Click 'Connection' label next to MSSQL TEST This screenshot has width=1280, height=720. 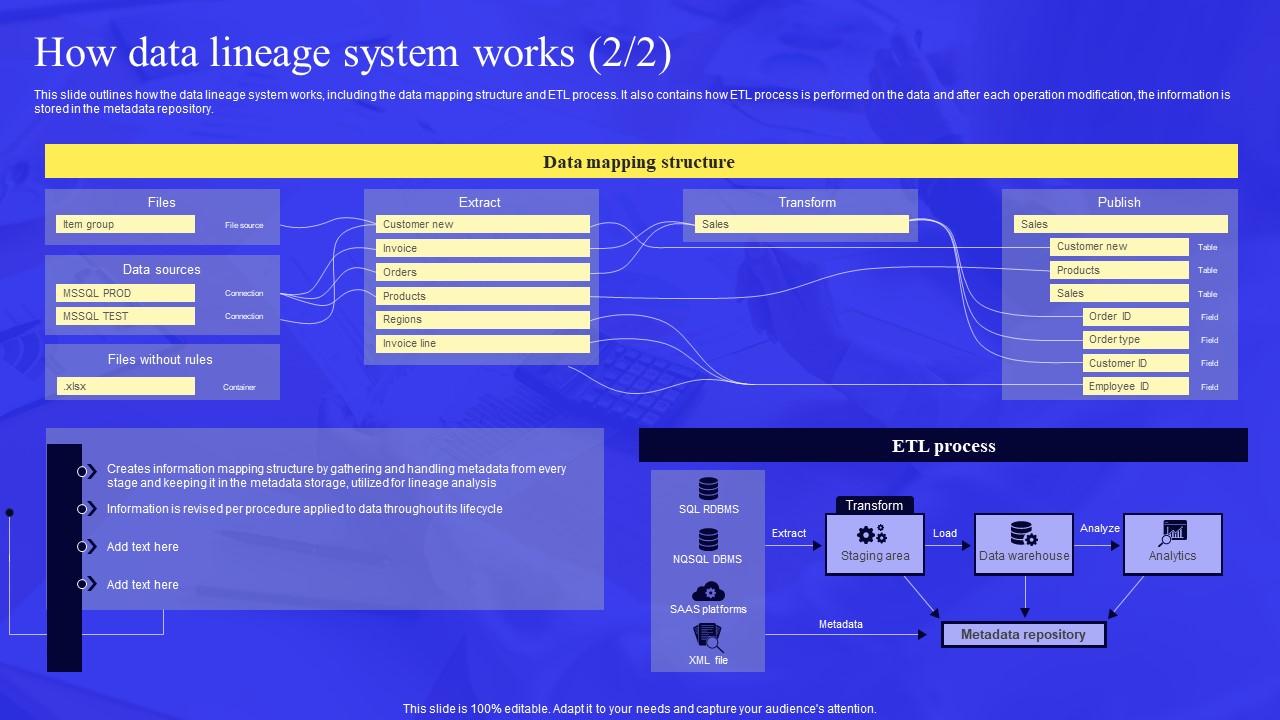coord(244,316)
